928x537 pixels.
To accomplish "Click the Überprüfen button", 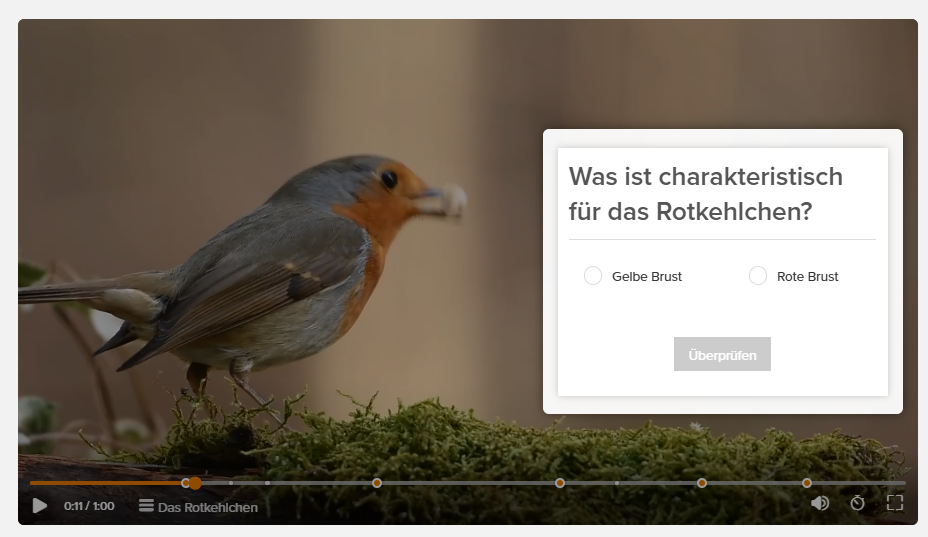I will 722,354.
